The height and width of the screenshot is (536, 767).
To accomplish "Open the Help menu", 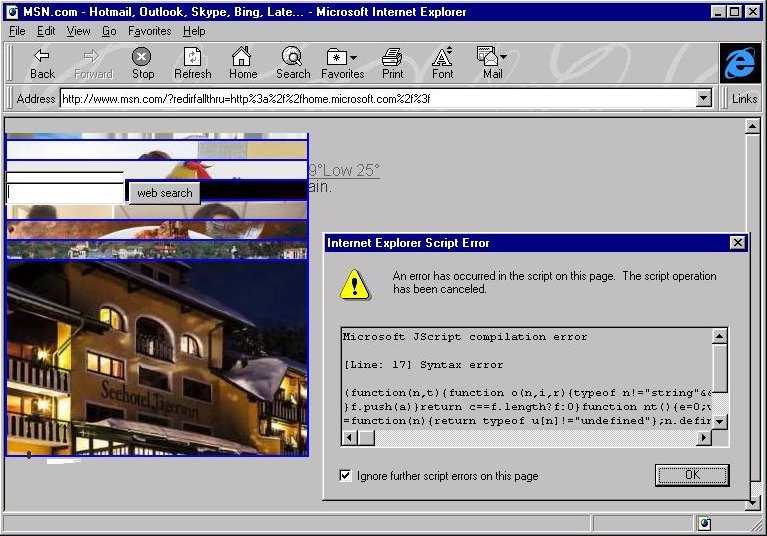I will [x=193, y=31].
